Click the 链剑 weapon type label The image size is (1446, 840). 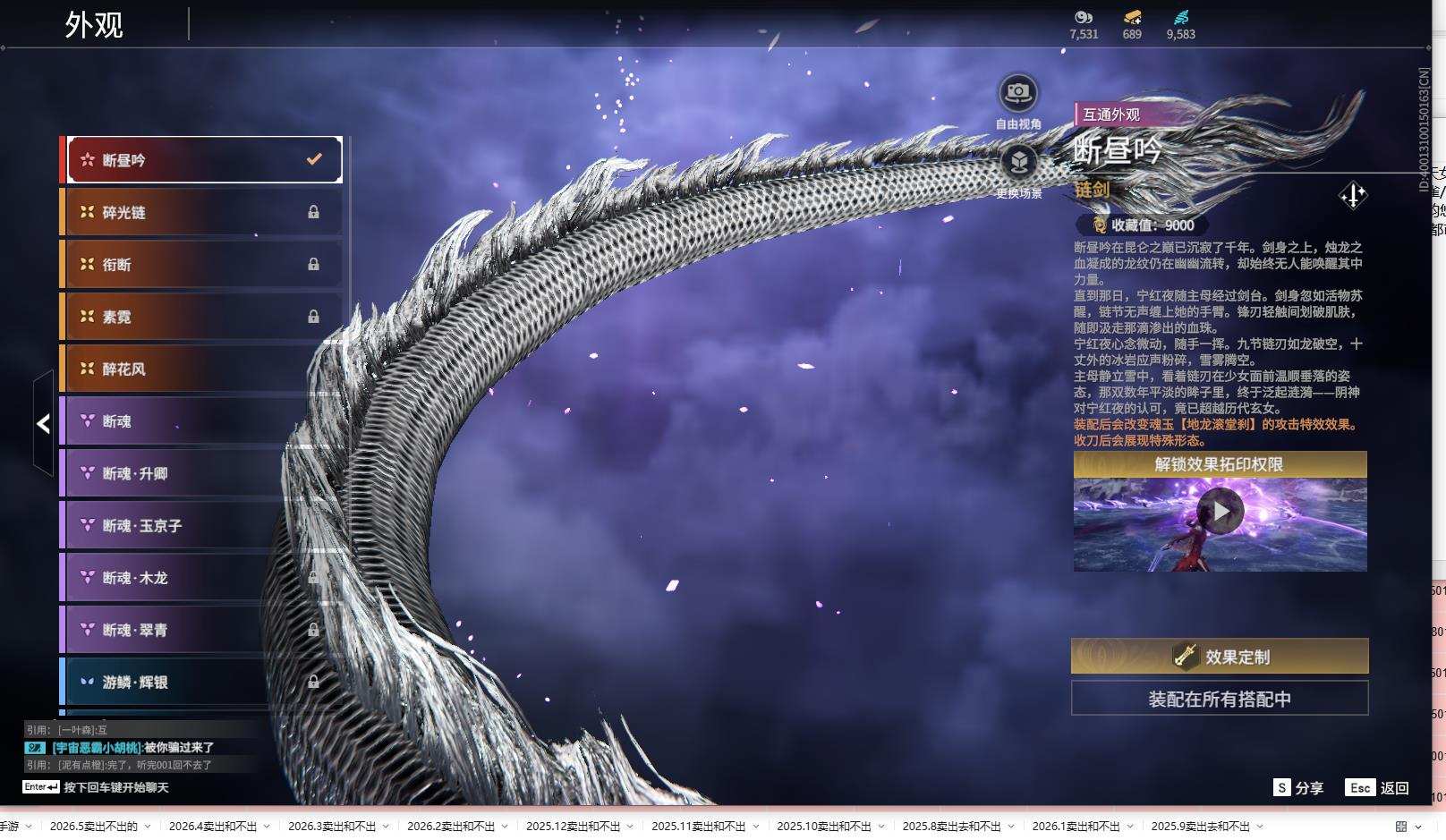tap(1093, 190)
